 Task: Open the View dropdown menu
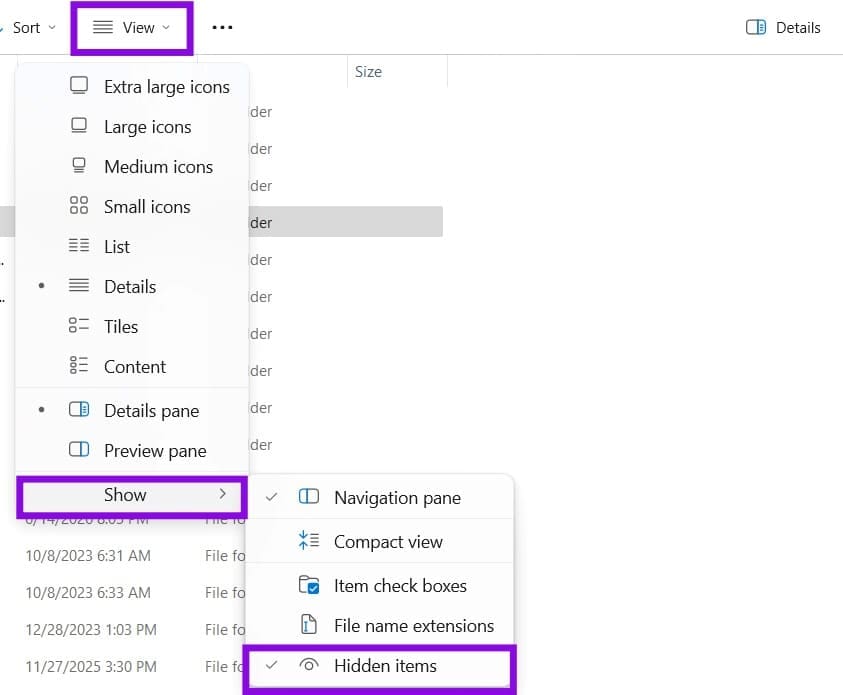pyautogui.click(x=132, y=27)
